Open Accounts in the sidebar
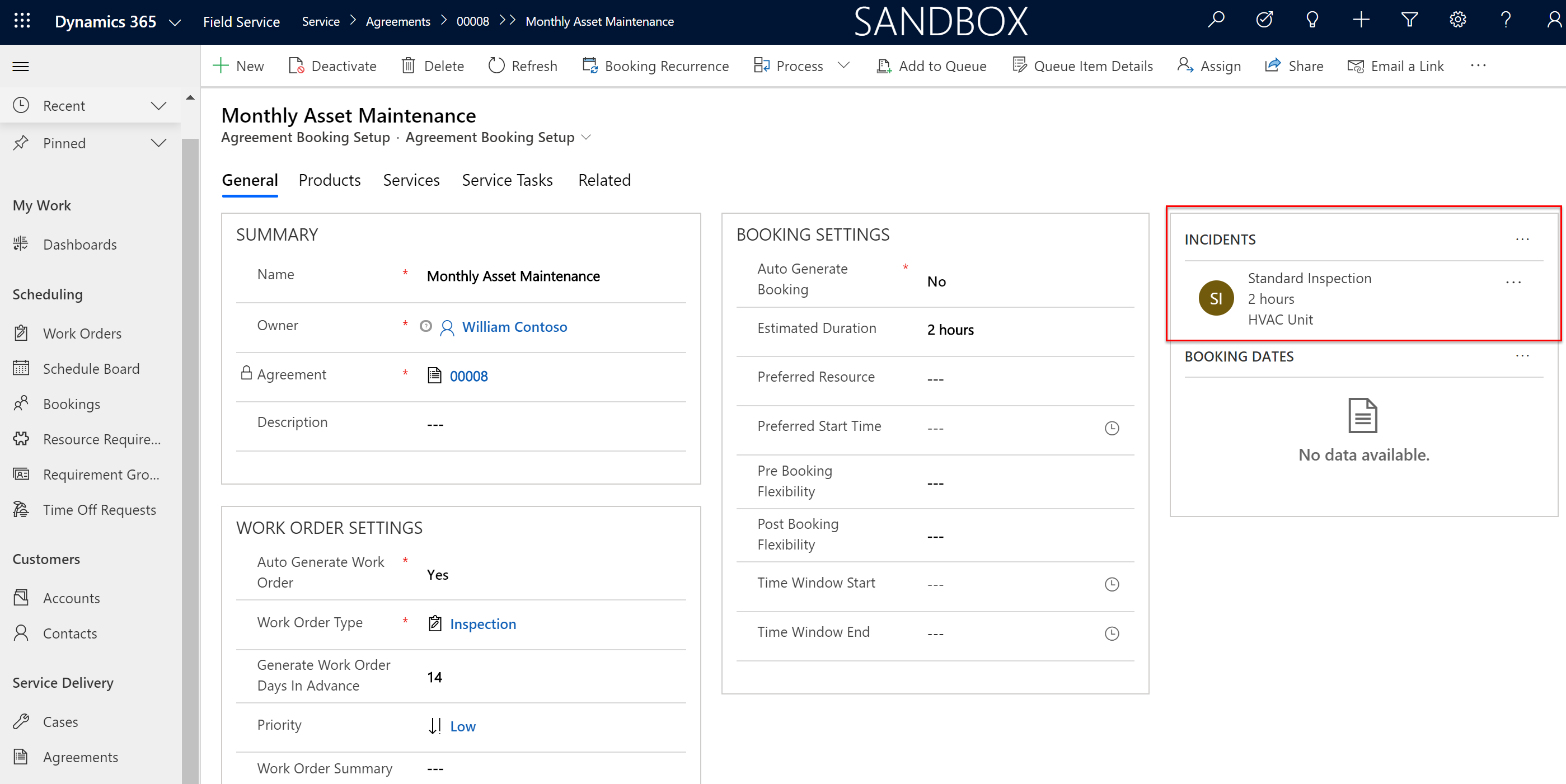1566x784 pixels. click(x=71, y=598)
